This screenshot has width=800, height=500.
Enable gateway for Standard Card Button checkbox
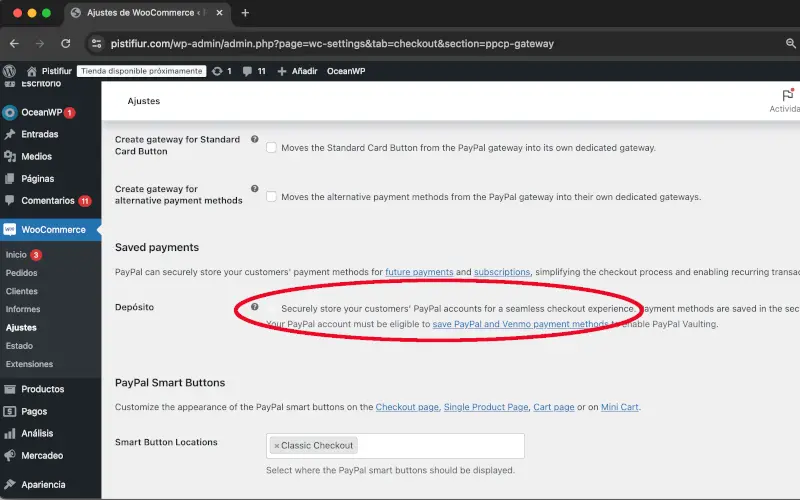coord(271,147)
